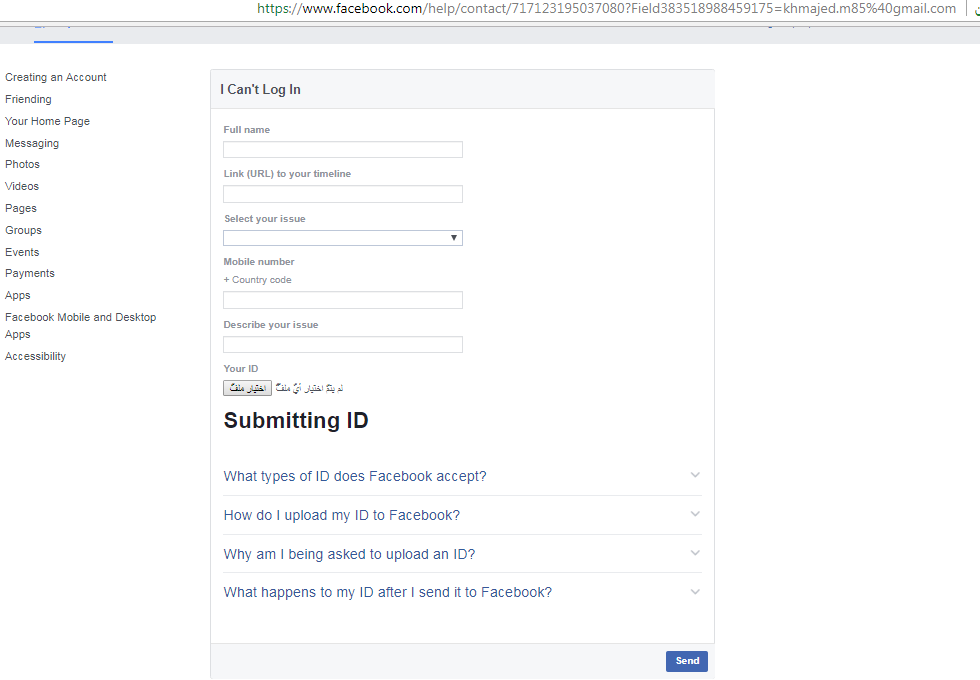Go to Your Home Page help
980x680 pixels.
pos(48,121)
